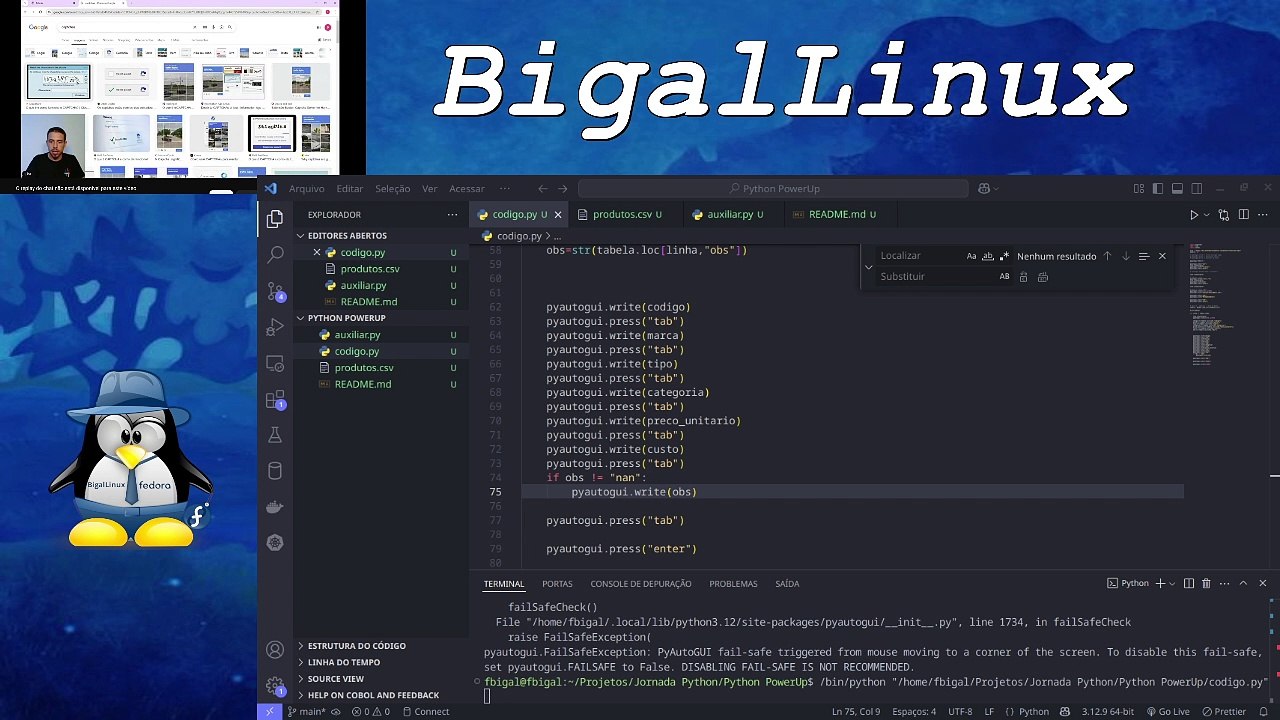
Task: Maximize terminal panel with up chevron
Action: click(1243, 583)
